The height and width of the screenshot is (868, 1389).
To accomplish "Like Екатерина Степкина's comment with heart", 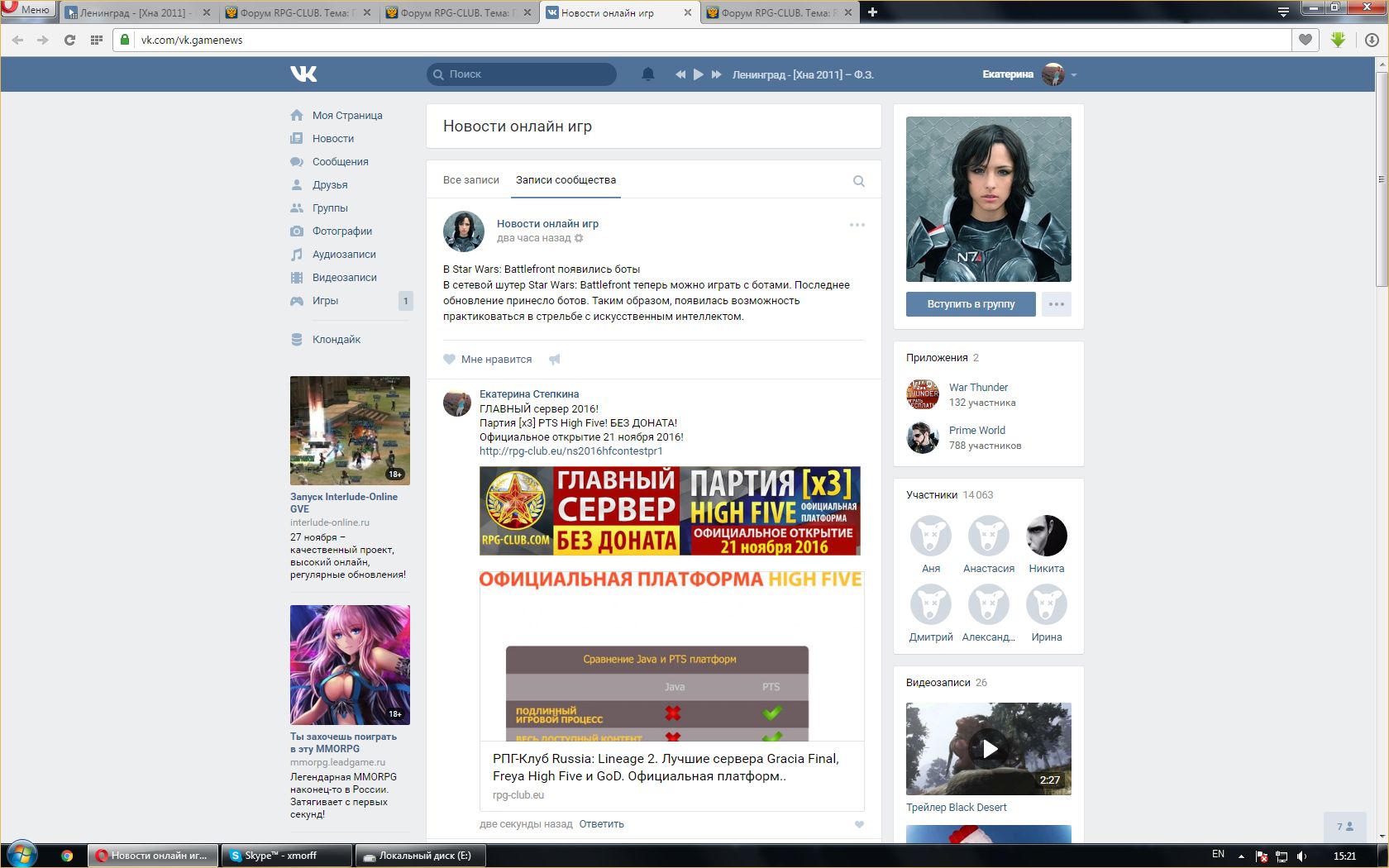I will [x=859, y=824].
